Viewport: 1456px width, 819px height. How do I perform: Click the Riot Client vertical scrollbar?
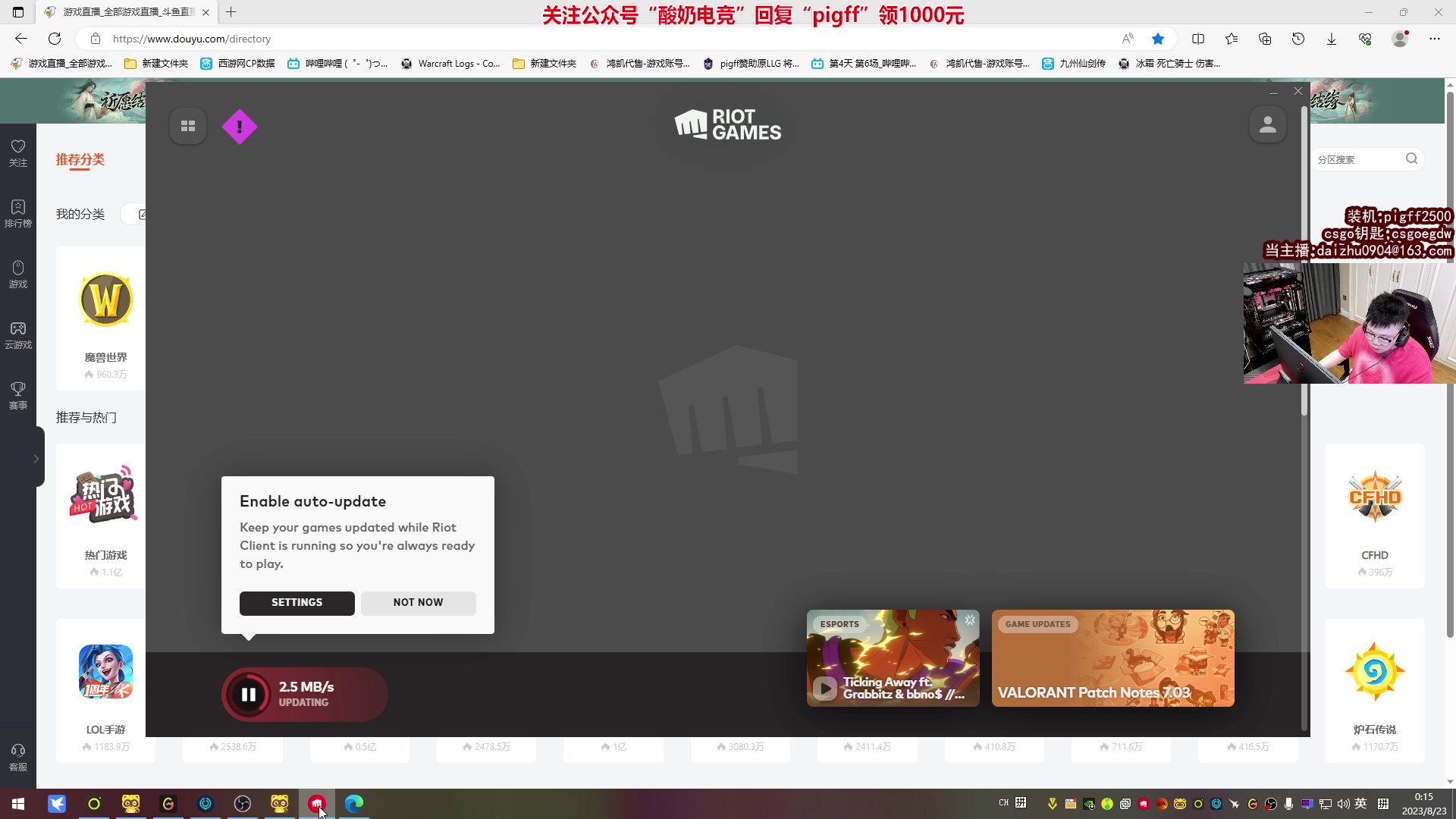click(1304, 262)
